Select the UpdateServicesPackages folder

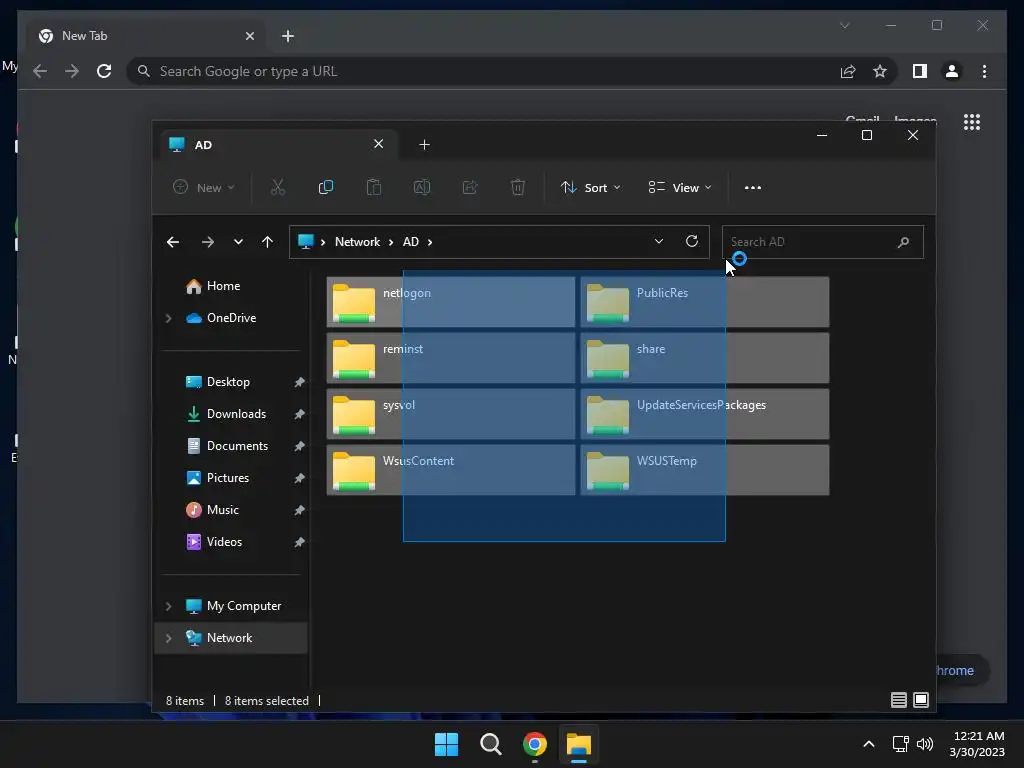705,414
